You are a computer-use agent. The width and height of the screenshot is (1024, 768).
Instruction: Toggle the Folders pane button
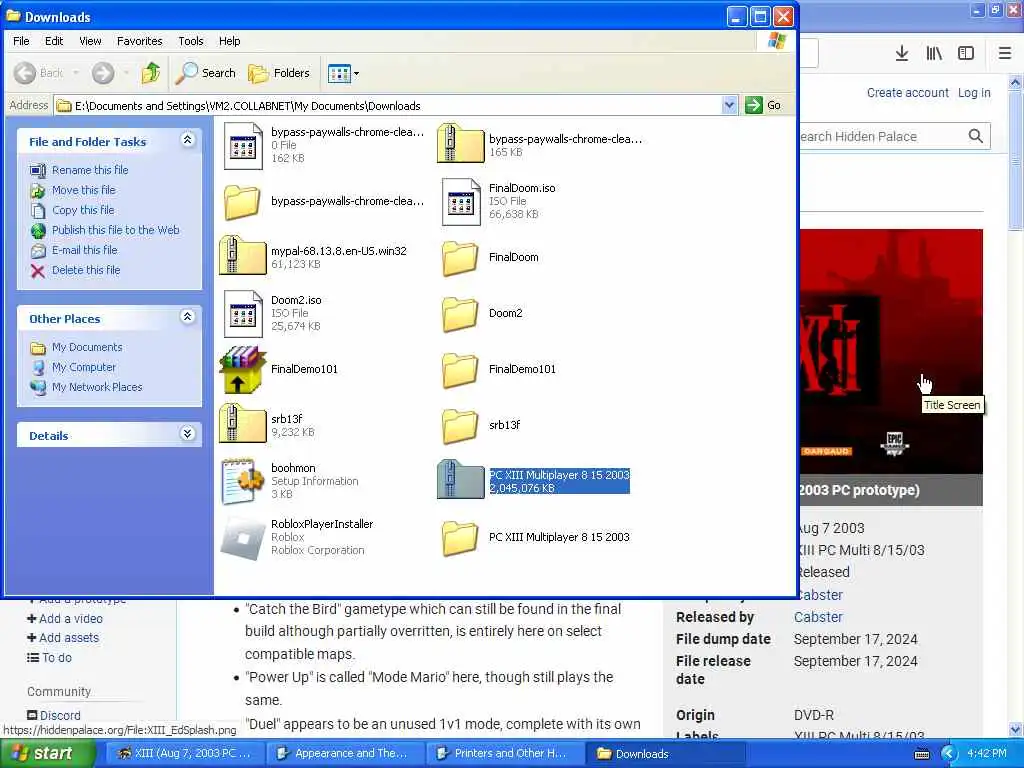point(279,72)
